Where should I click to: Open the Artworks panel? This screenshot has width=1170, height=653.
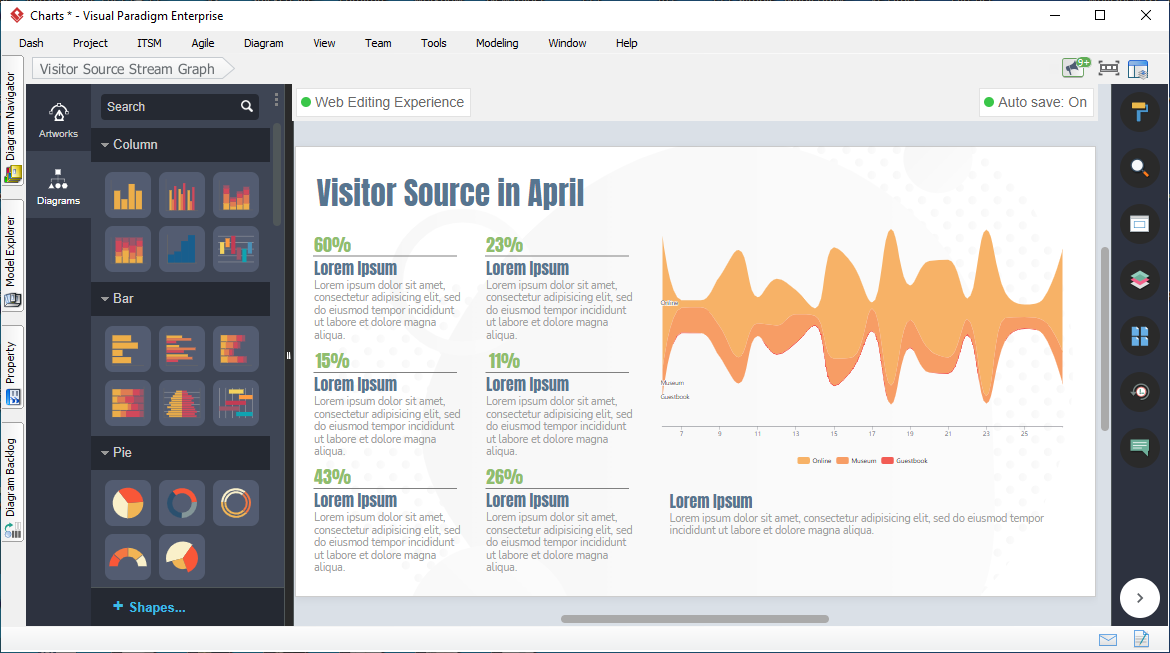[x=58, y=120]
